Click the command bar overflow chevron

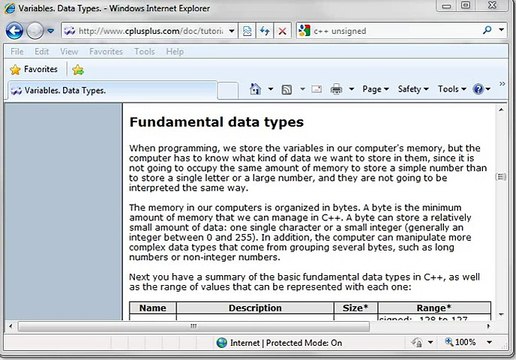[x=502, y=84]
